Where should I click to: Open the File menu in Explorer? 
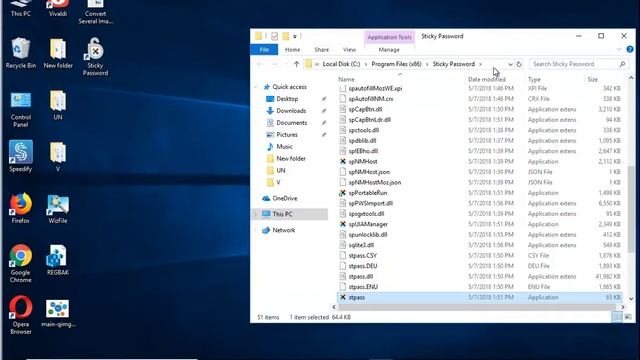(264, 49)
